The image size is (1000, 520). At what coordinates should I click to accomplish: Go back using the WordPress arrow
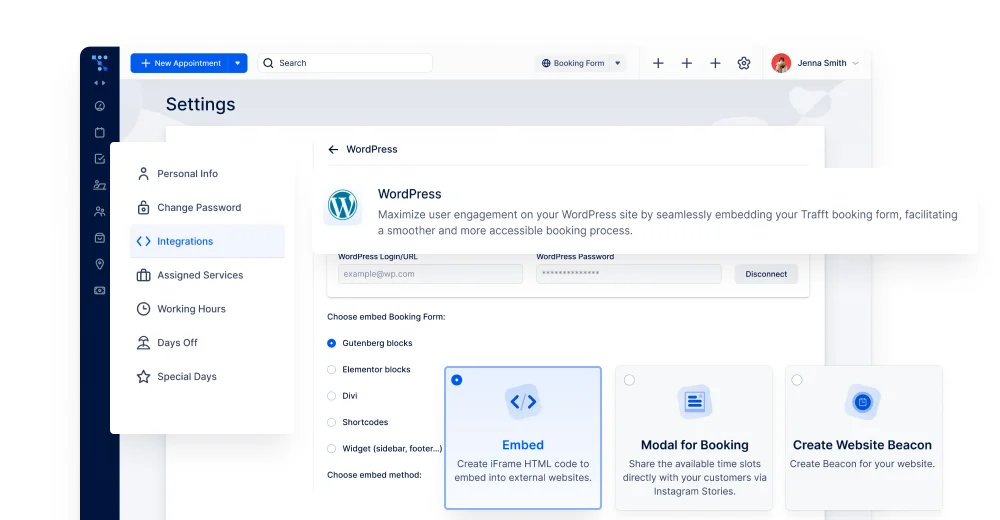333,149
